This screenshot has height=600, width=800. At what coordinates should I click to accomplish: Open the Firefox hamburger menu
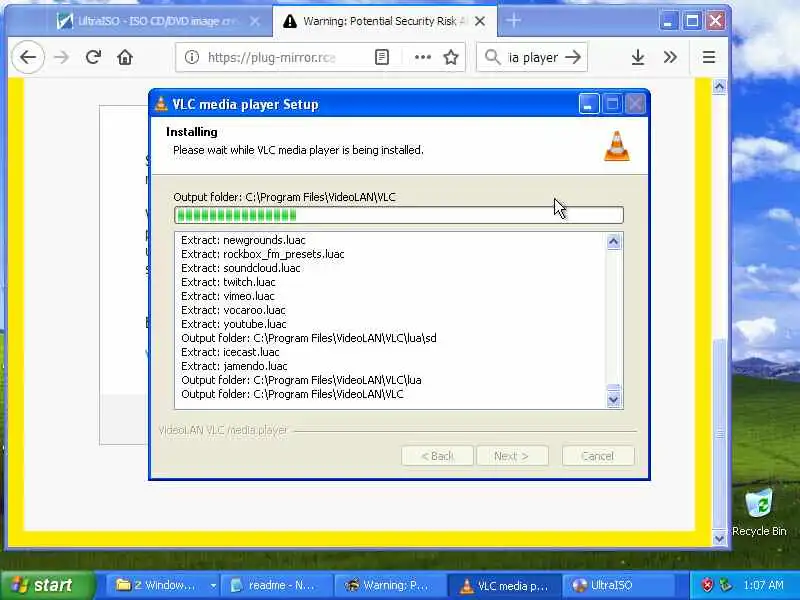coord(709,57)
